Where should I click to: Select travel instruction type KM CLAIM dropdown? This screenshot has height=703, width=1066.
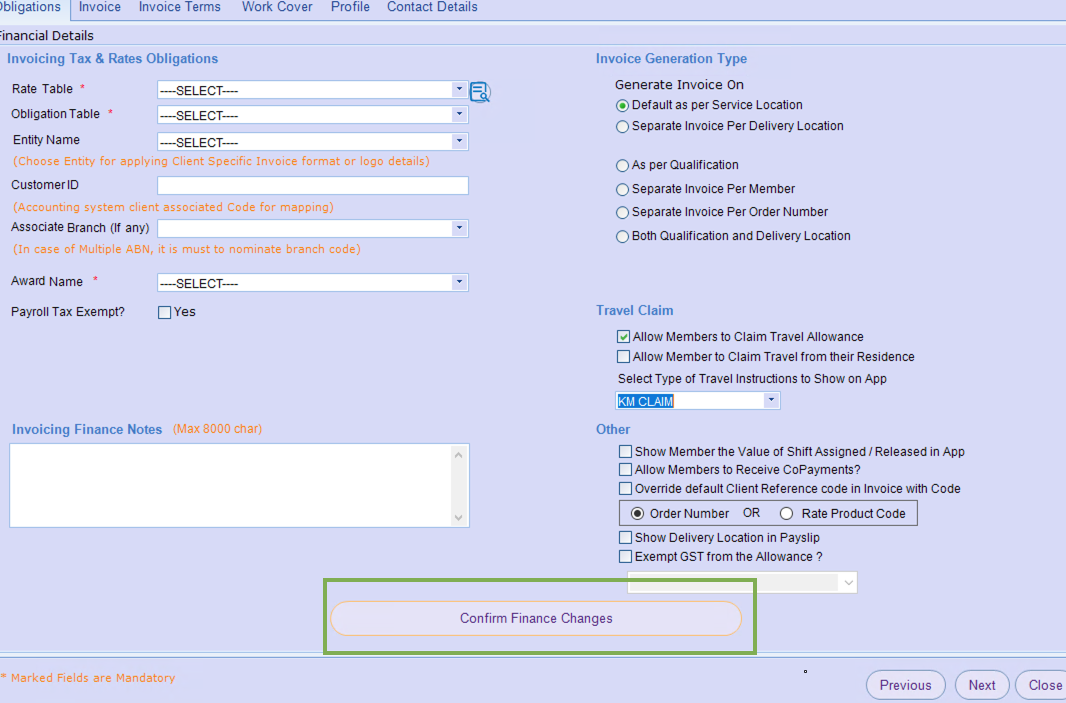click(x=697, y=401)
